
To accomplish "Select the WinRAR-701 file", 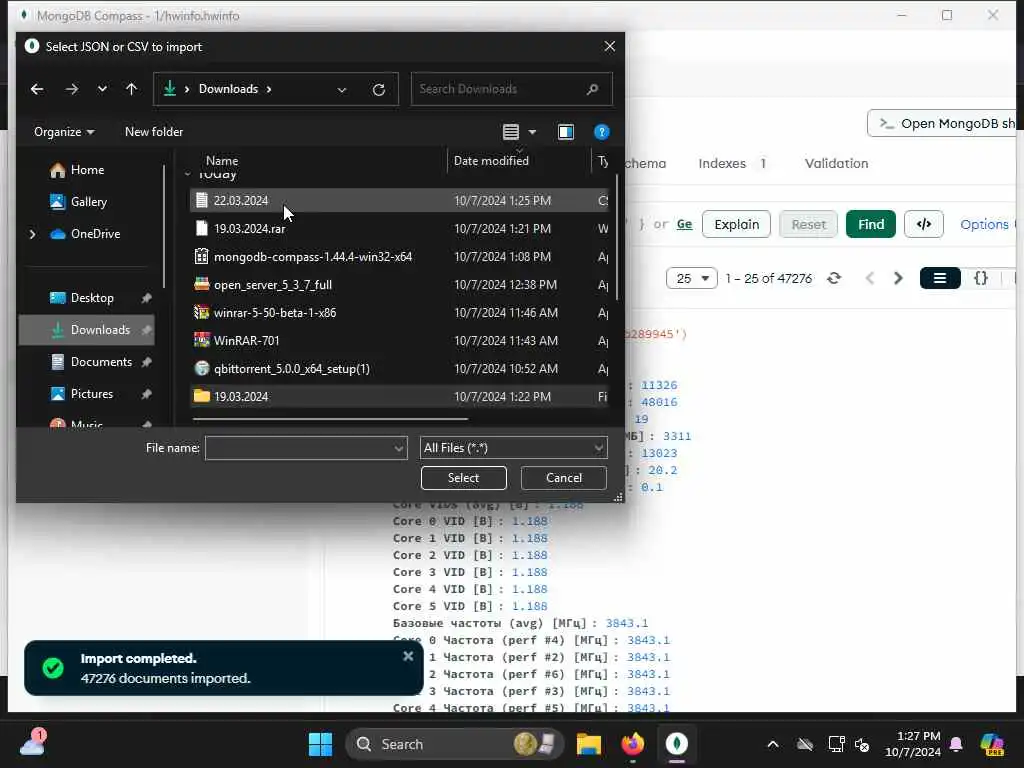I will point(399,341).
